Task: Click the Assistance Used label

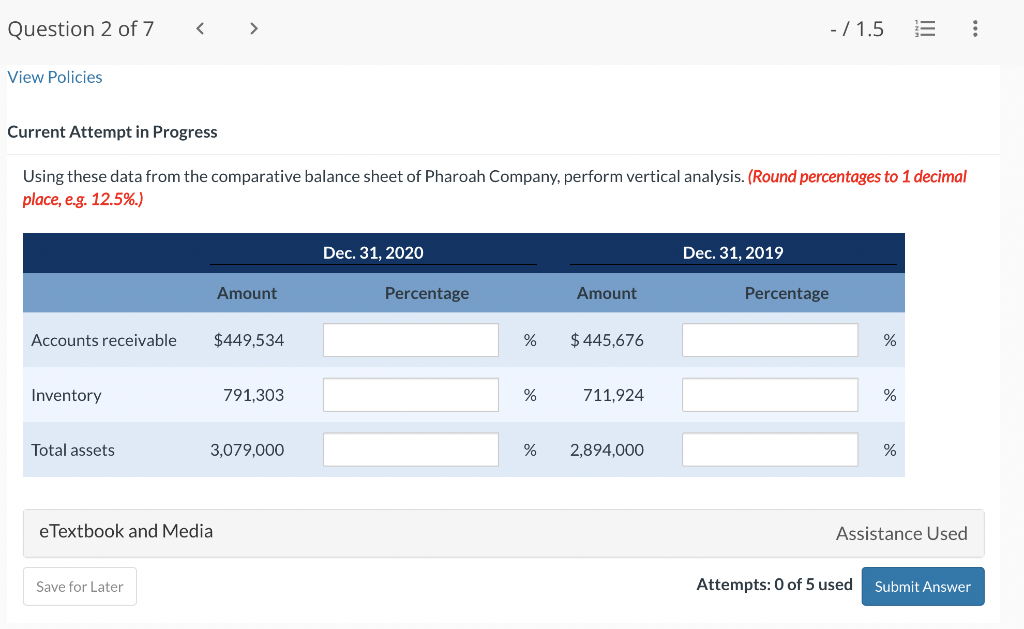Action: (x=901, y=534)
